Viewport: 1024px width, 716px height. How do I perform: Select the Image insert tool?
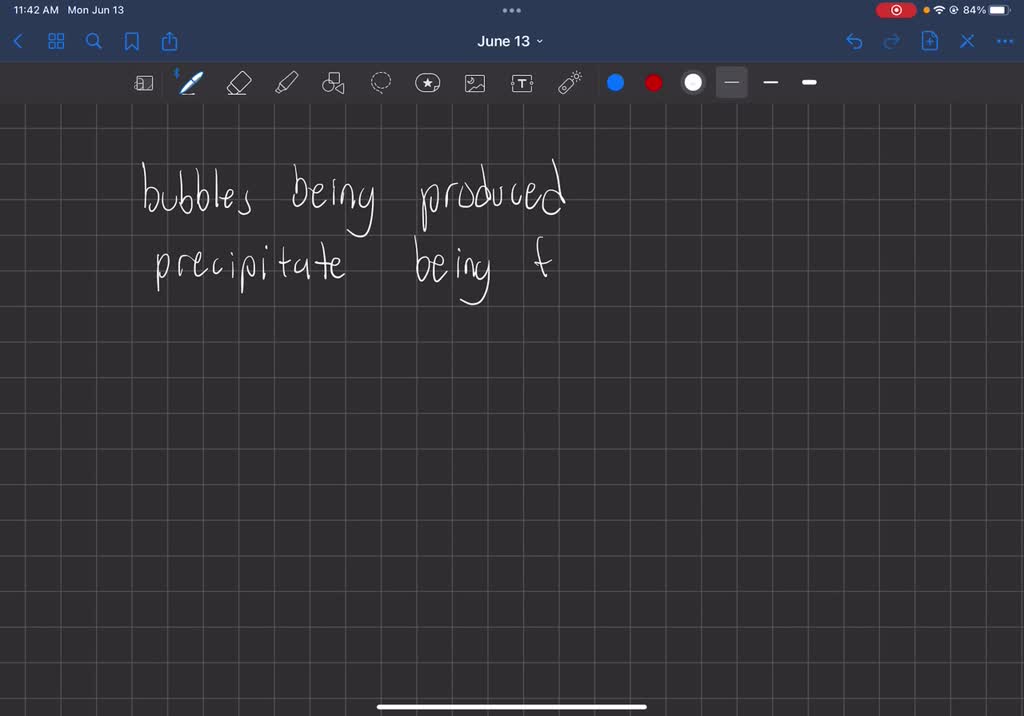click(x=475, y=83)
